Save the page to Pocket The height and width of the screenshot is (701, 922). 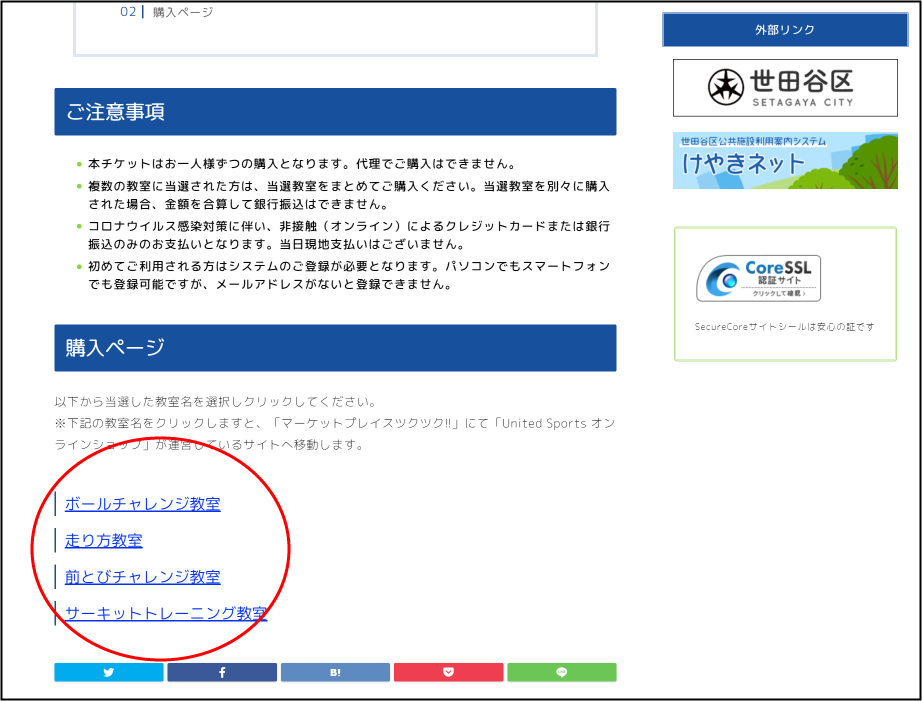click(449, 672)
